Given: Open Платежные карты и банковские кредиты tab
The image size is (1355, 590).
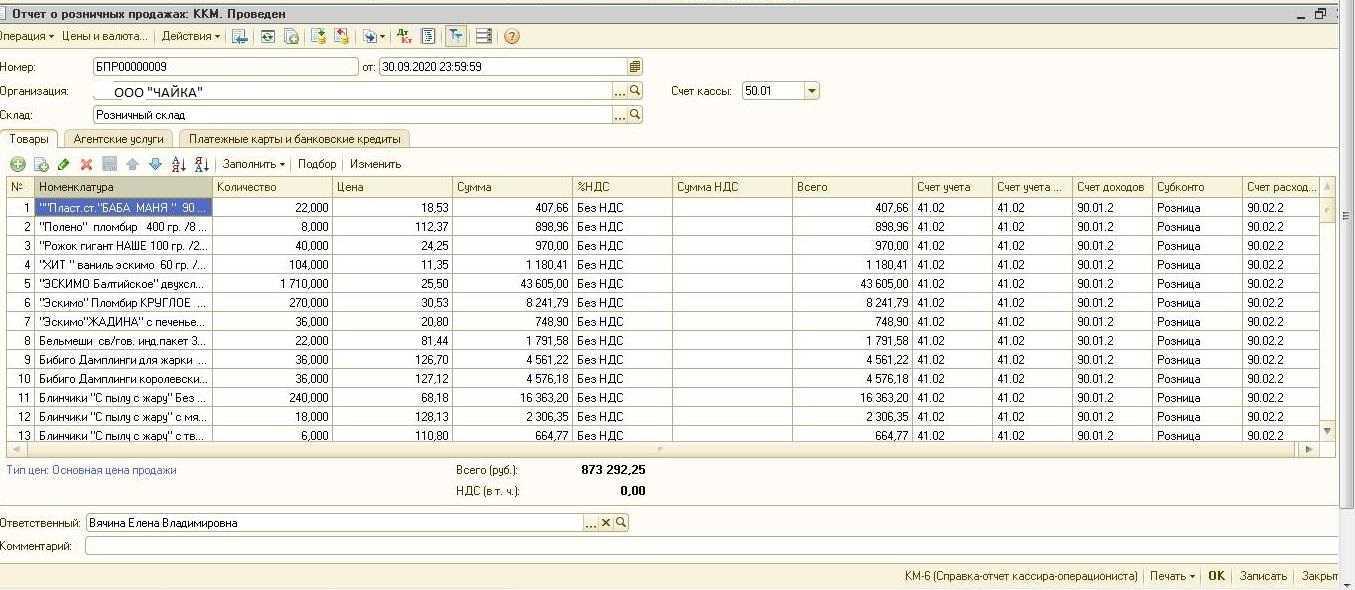Looking at the screenshot, I should pyautogui.click(x=294, y=139).
